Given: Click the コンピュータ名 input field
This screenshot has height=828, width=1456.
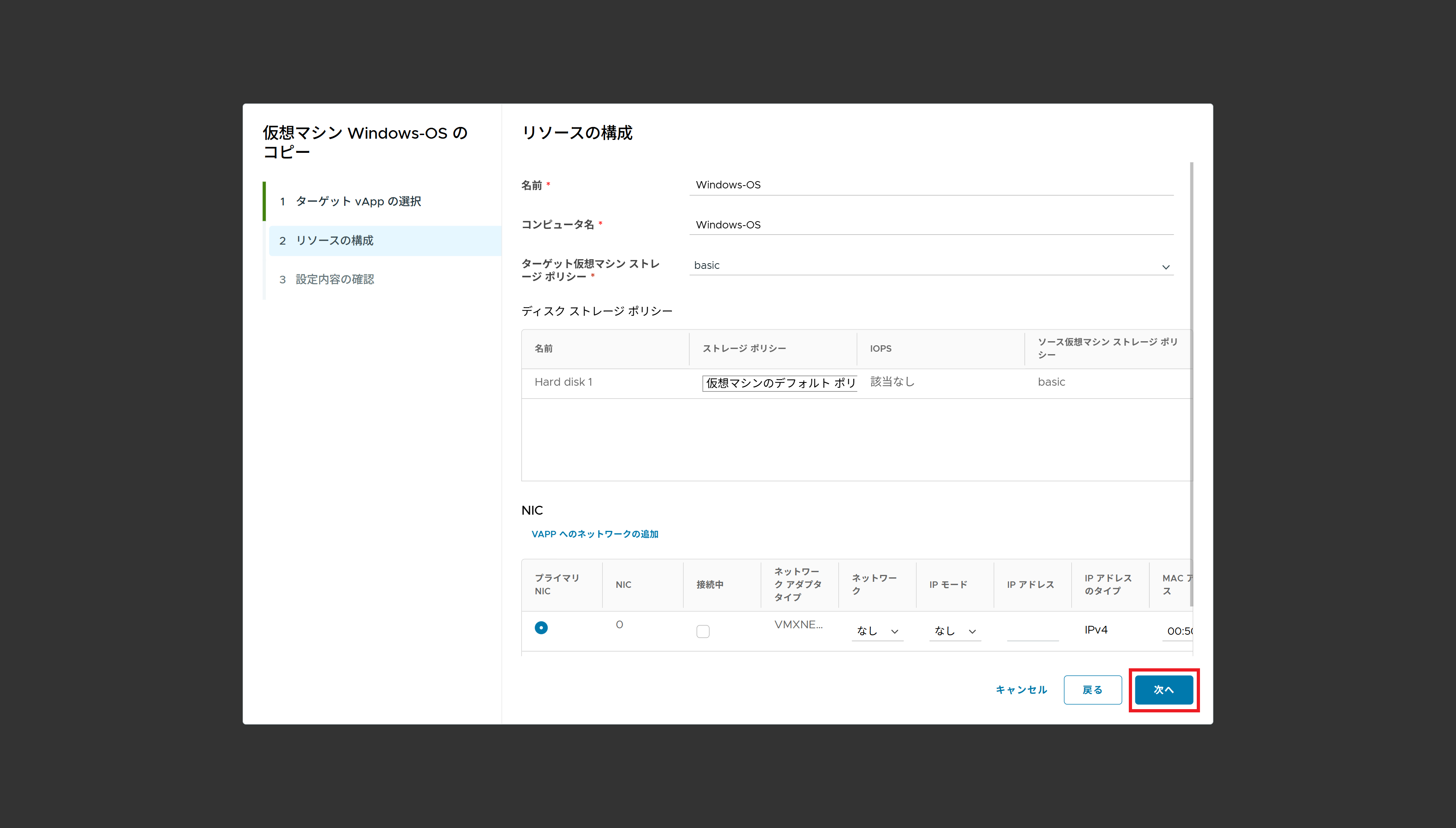Looking at the screenshot, I should (x=931, y=225).
